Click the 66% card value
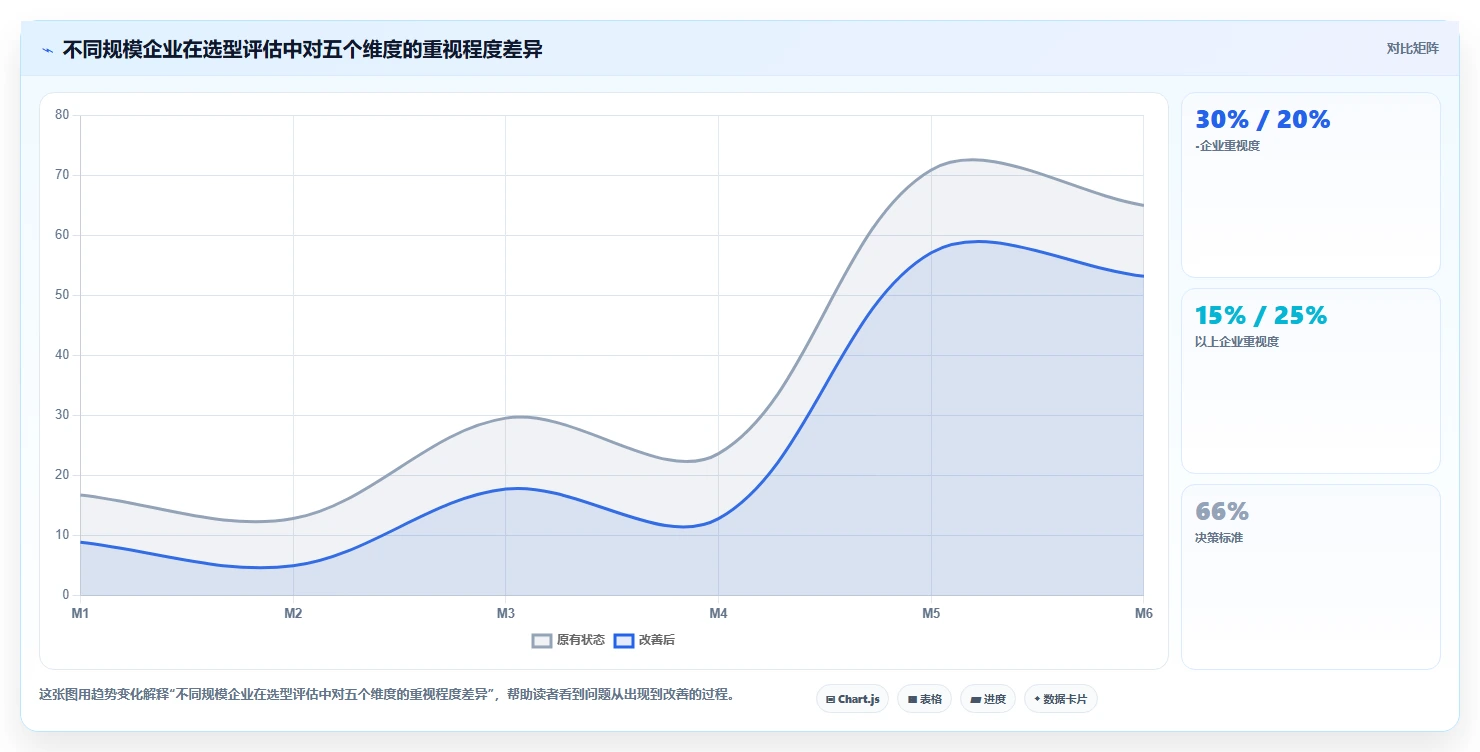1480x752 pixels. click(1222, 512)
